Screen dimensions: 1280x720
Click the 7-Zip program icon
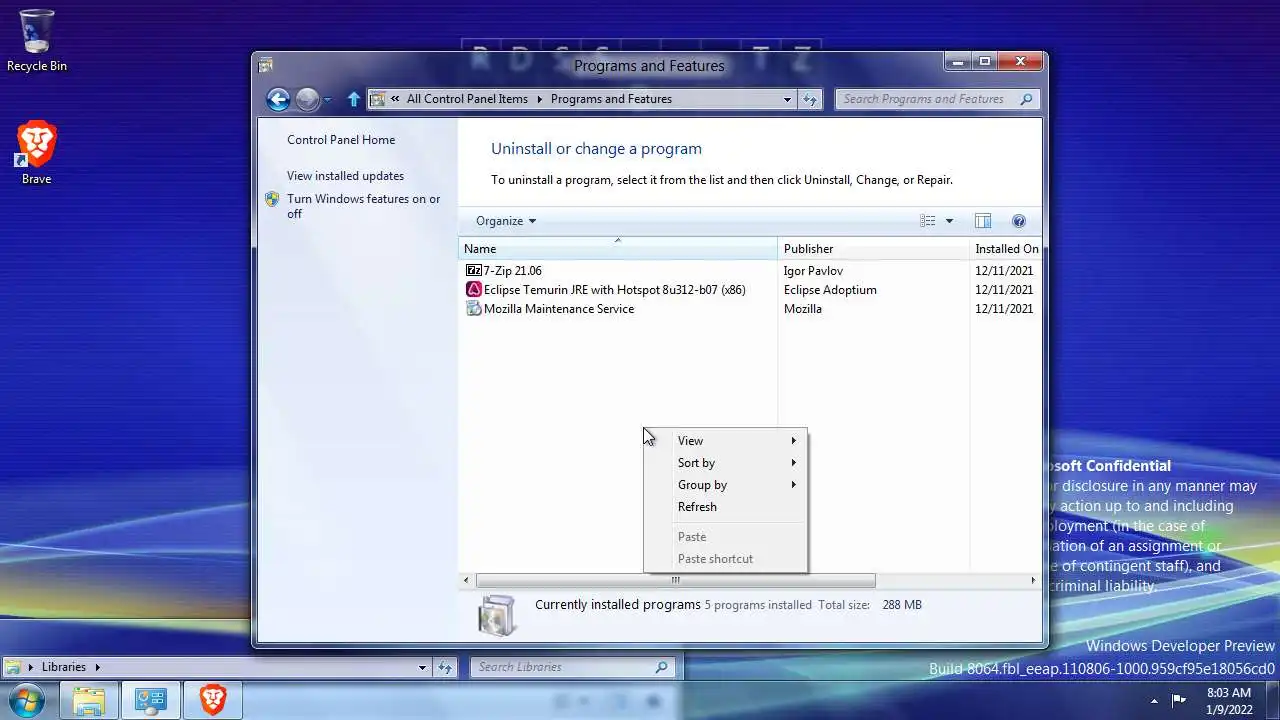tap(474, 271)
